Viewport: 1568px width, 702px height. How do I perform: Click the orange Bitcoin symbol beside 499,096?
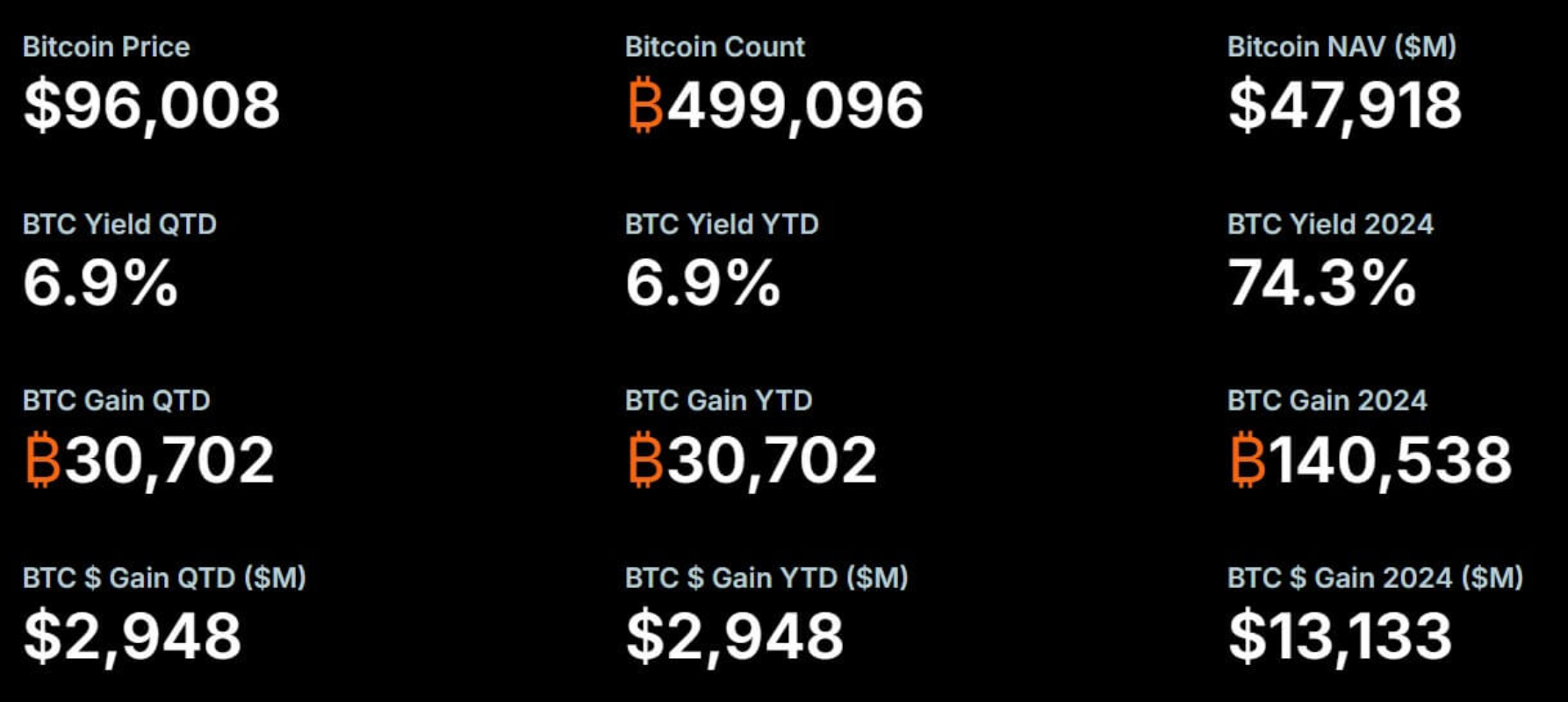[645, 105]
